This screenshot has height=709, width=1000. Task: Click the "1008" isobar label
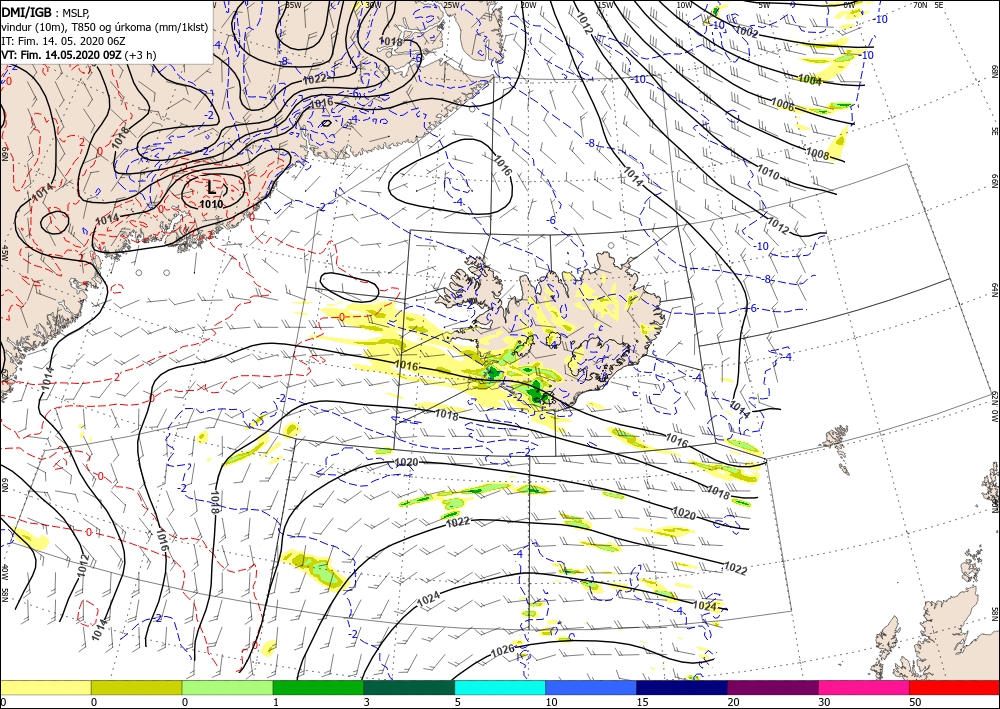(818, 154)
